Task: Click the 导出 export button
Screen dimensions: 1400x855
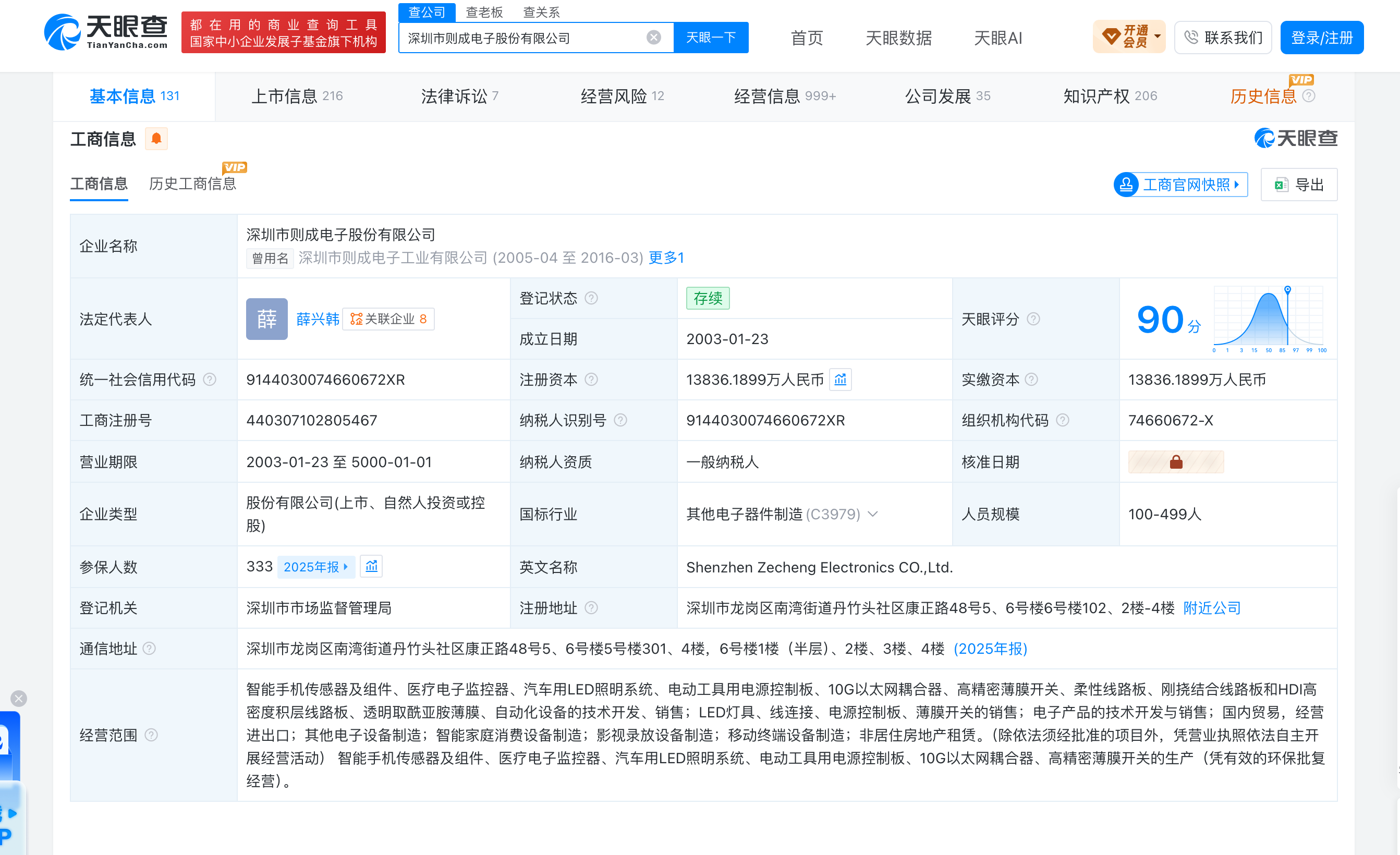Action: (1299, 185)
